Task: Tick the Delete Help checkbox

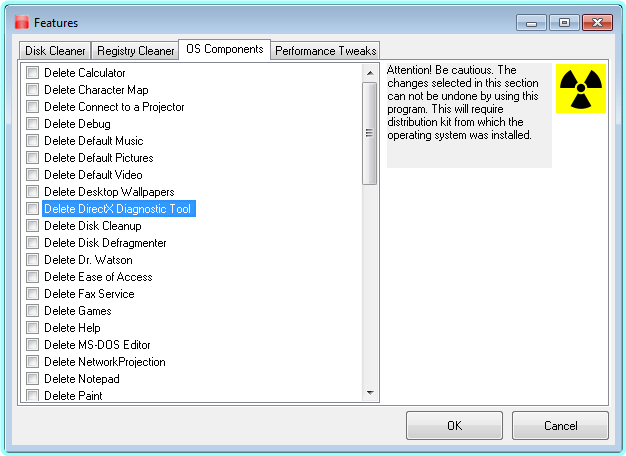Action: click(32, 327)
